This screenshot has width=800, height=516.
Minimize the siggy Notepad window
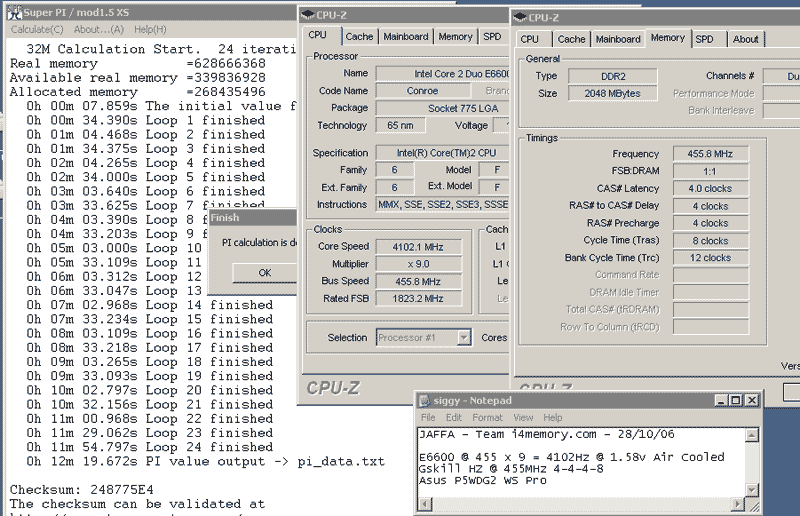click(719, 400)
